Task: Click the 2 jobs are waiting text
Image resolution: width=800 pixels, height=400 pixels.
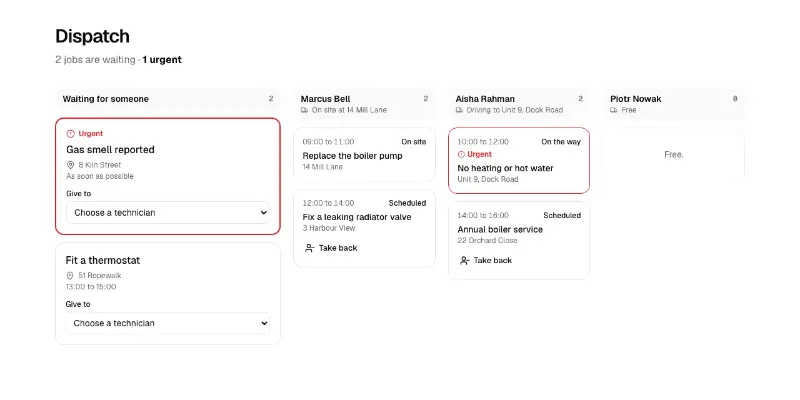Action: 95,60
